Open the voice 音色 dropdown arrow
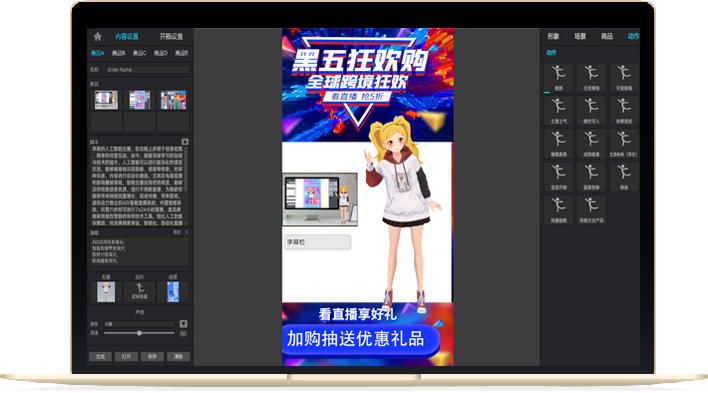The image size is (708, 393). [183, 324]
